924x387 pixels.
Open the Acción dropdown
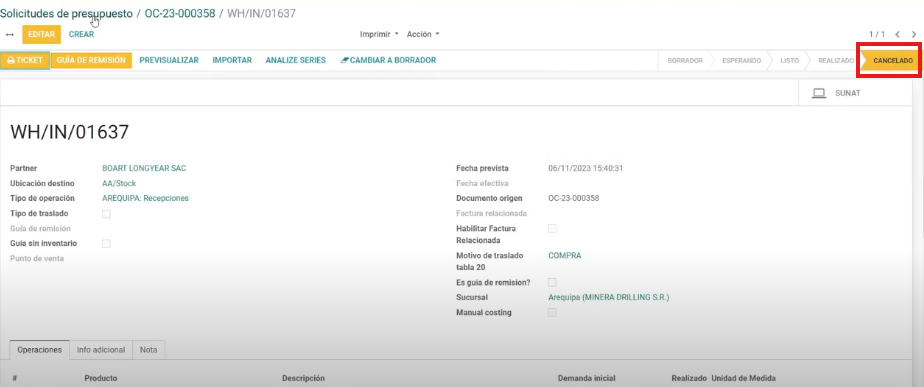pos(423,35)
